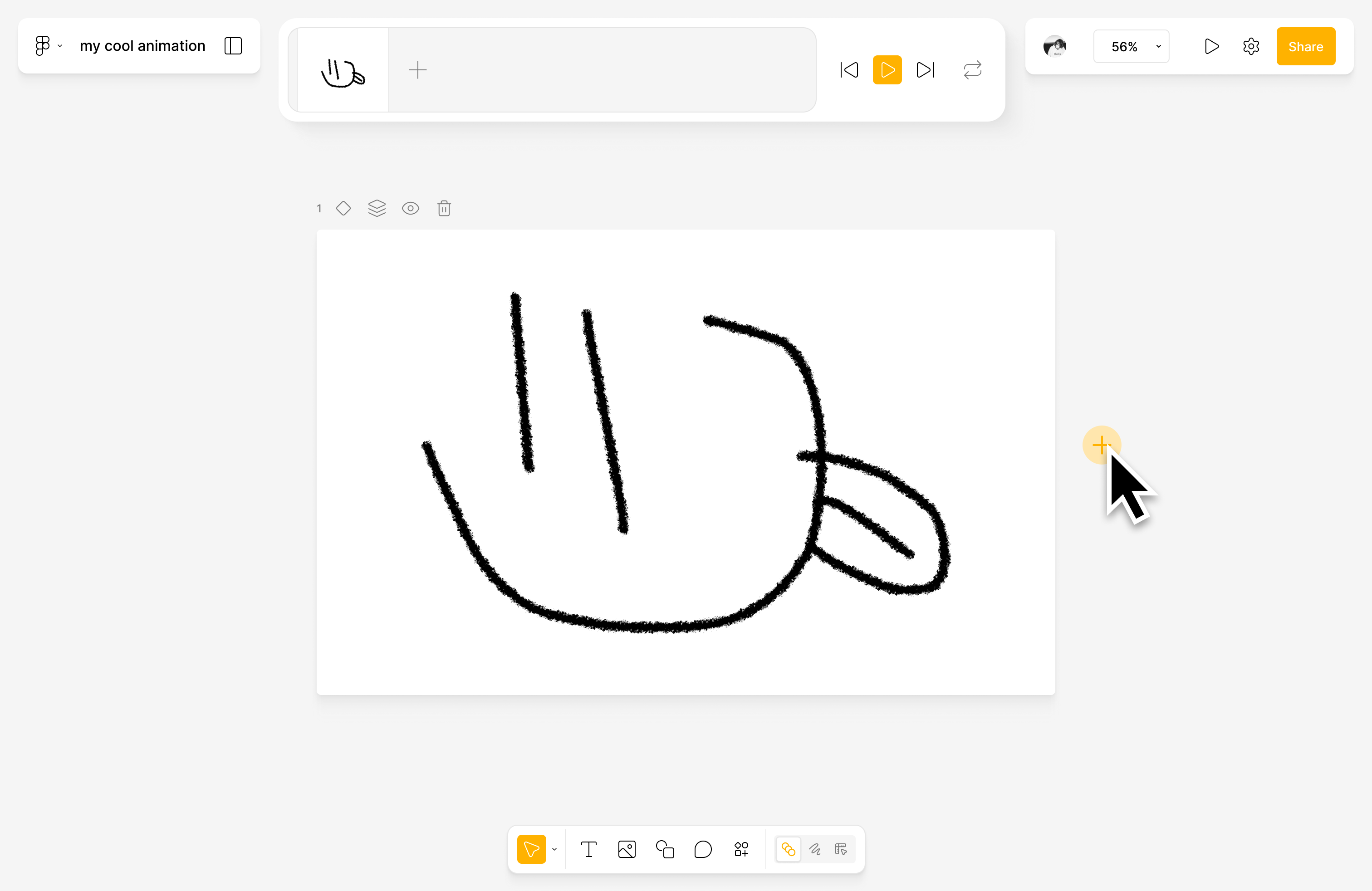Click the keyframe diamond icon

coord(343,208)
